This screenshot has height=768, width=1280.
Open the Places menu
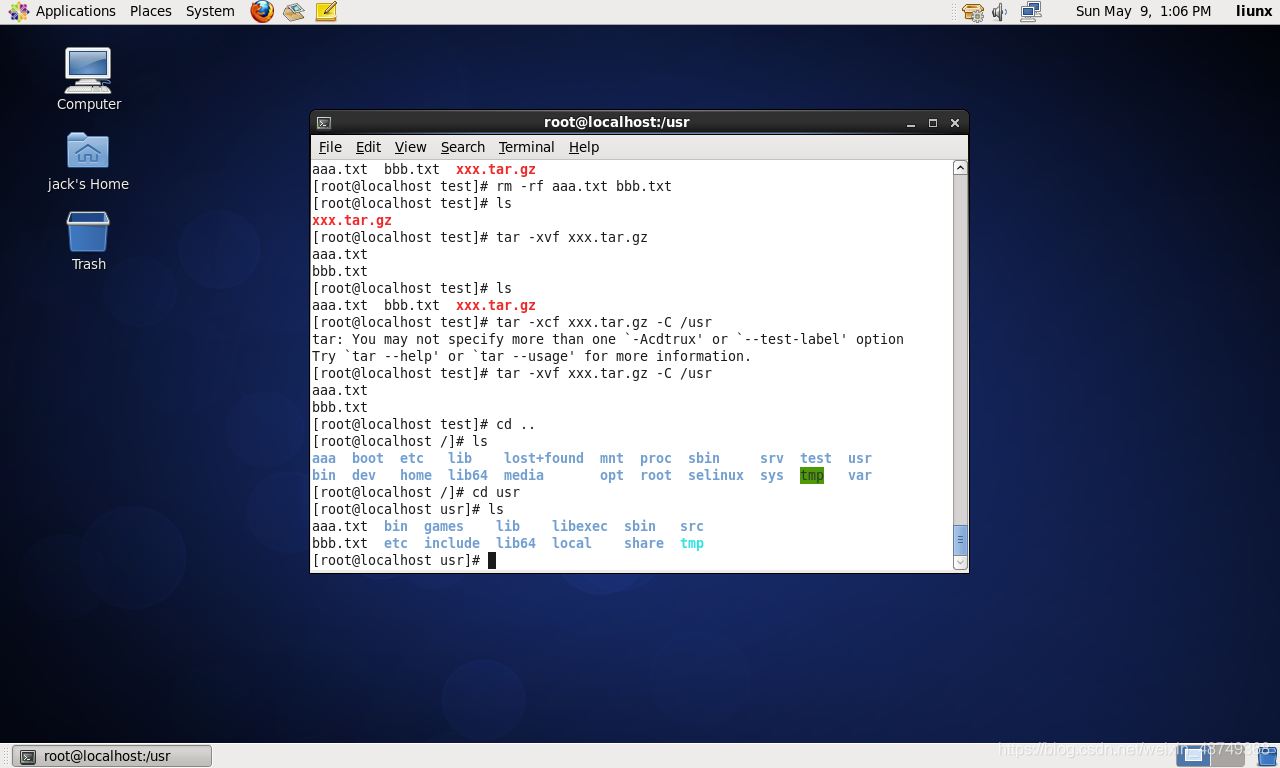[x=151, y=11]
